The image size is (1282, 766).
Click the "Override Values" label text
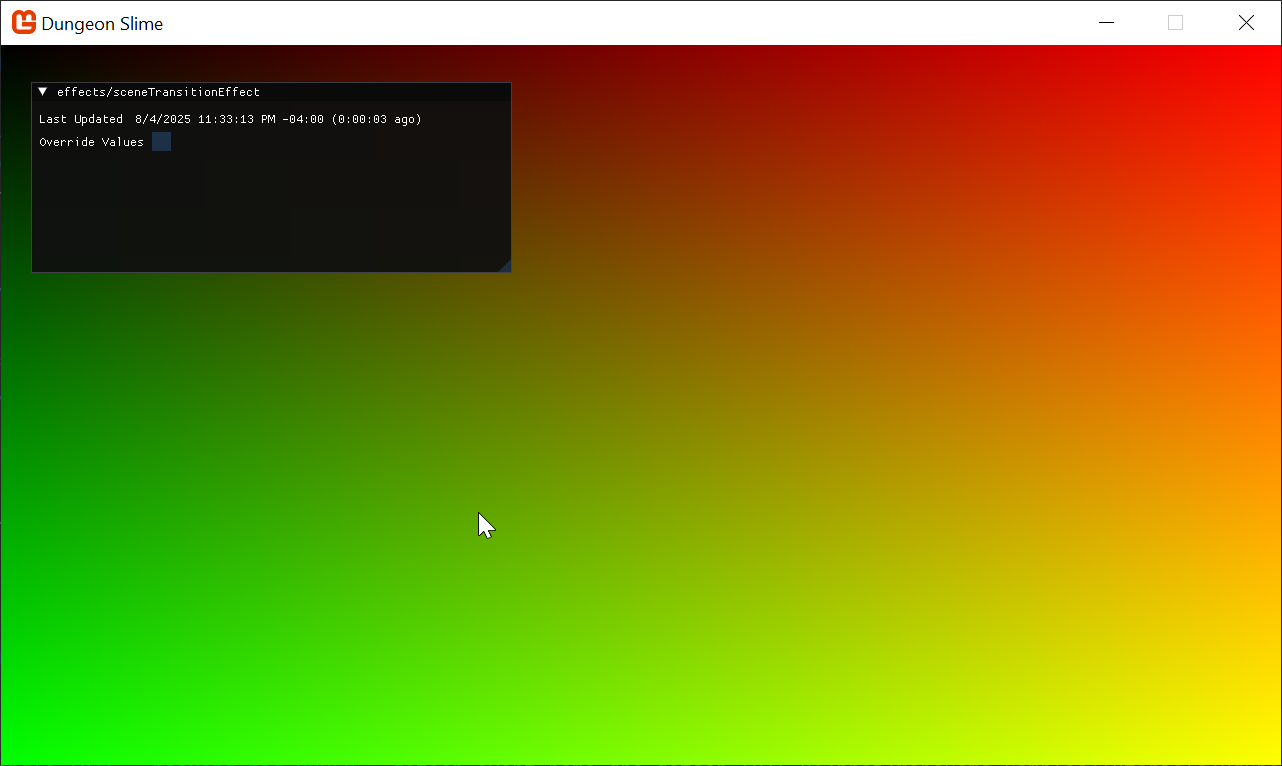(x=91, y=142)
